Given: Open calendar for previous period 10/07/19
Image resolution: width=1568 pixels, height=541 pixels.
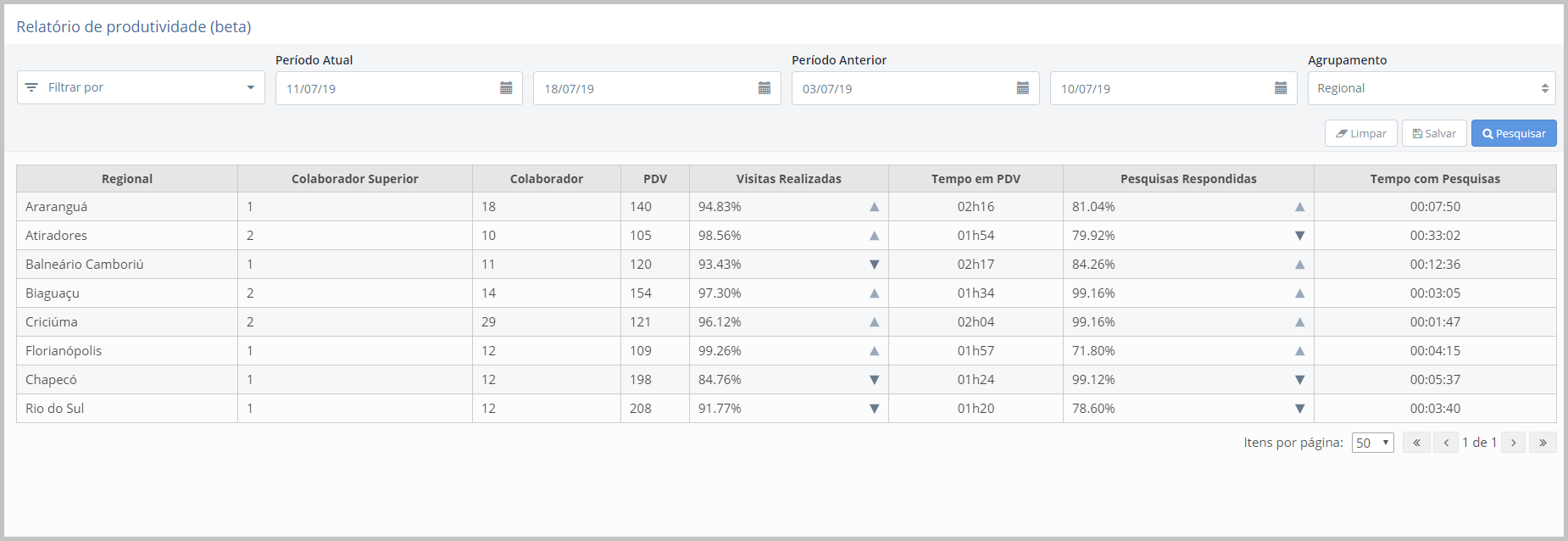Looking at the screenshot, I should [1280, 88].
